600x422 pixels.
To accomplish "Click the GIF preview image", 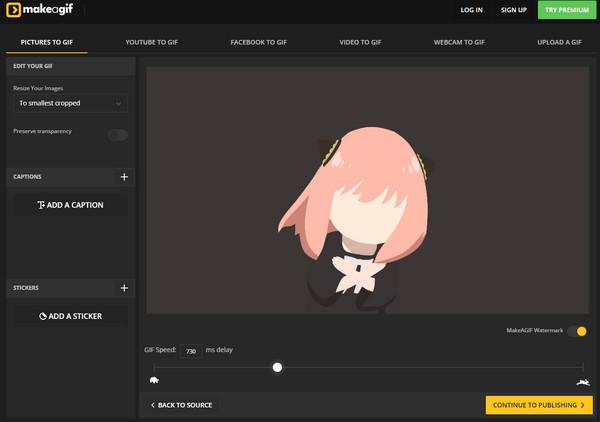I will pos(367,190).
